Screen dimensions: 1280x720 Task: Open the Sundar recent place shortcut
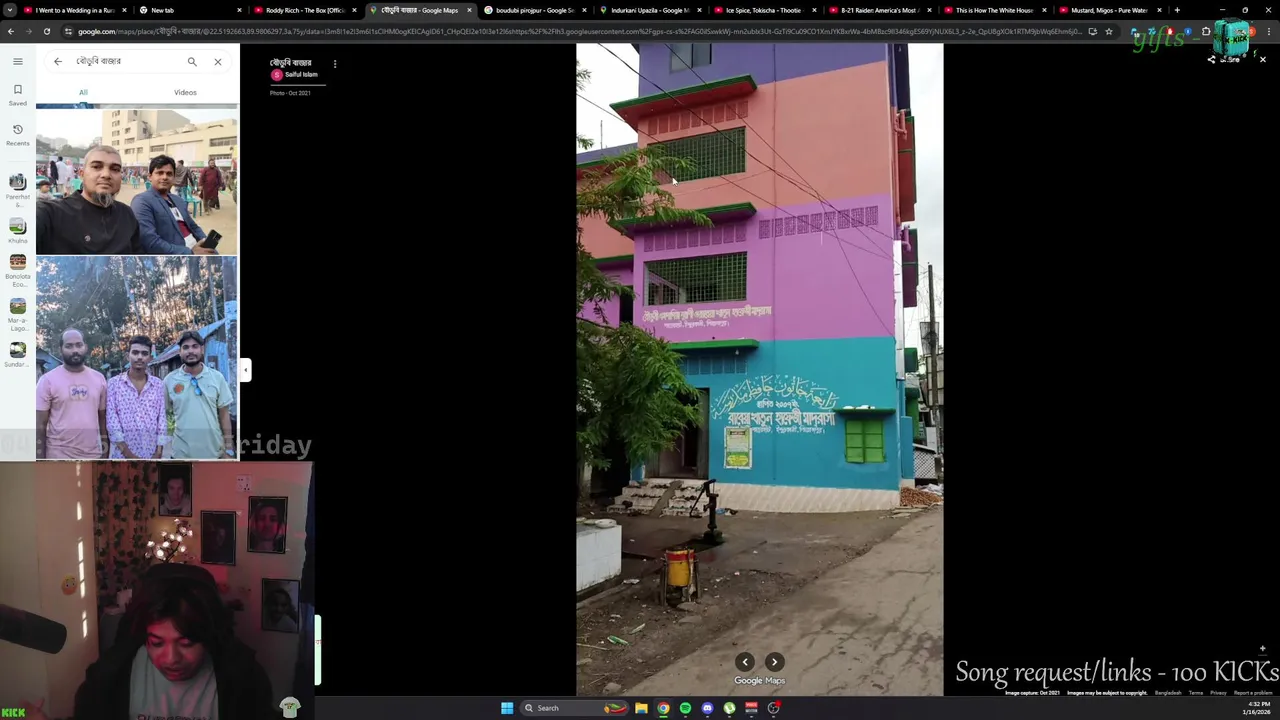click(x=17, y=354)
